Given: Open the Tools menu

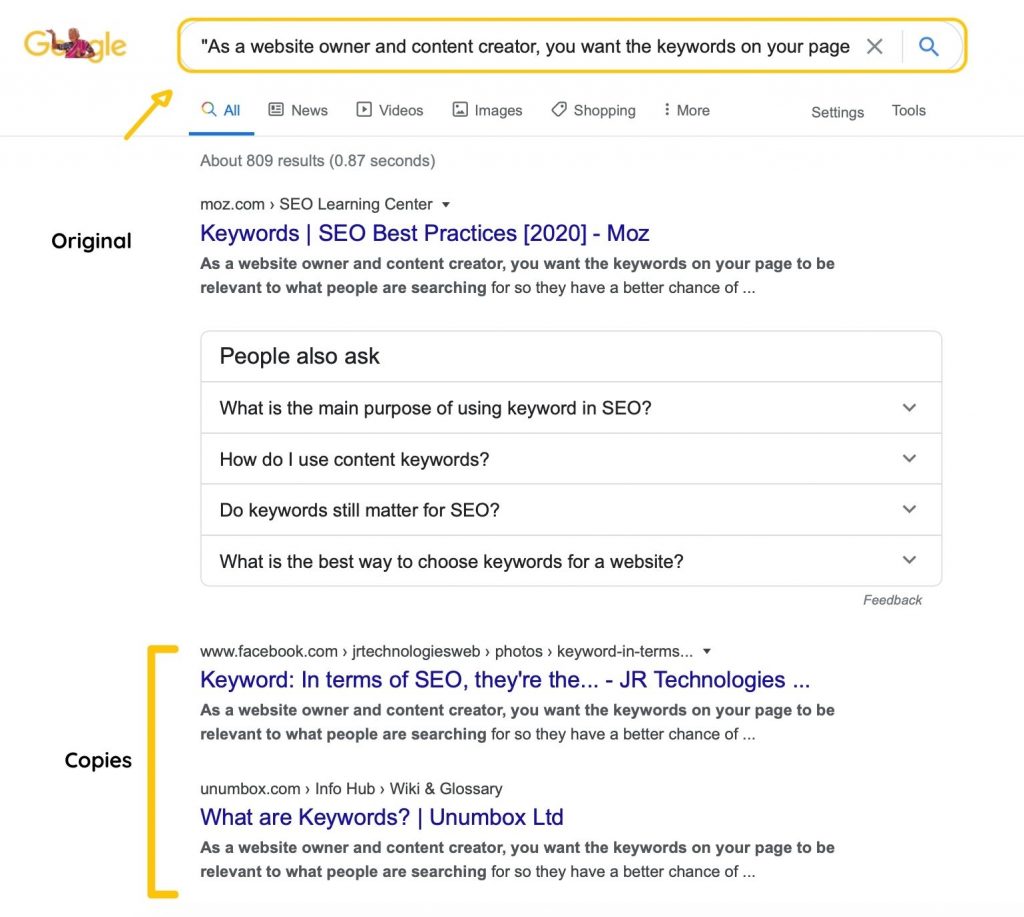Looking at the screenshot, I should [x=908, y=110].
